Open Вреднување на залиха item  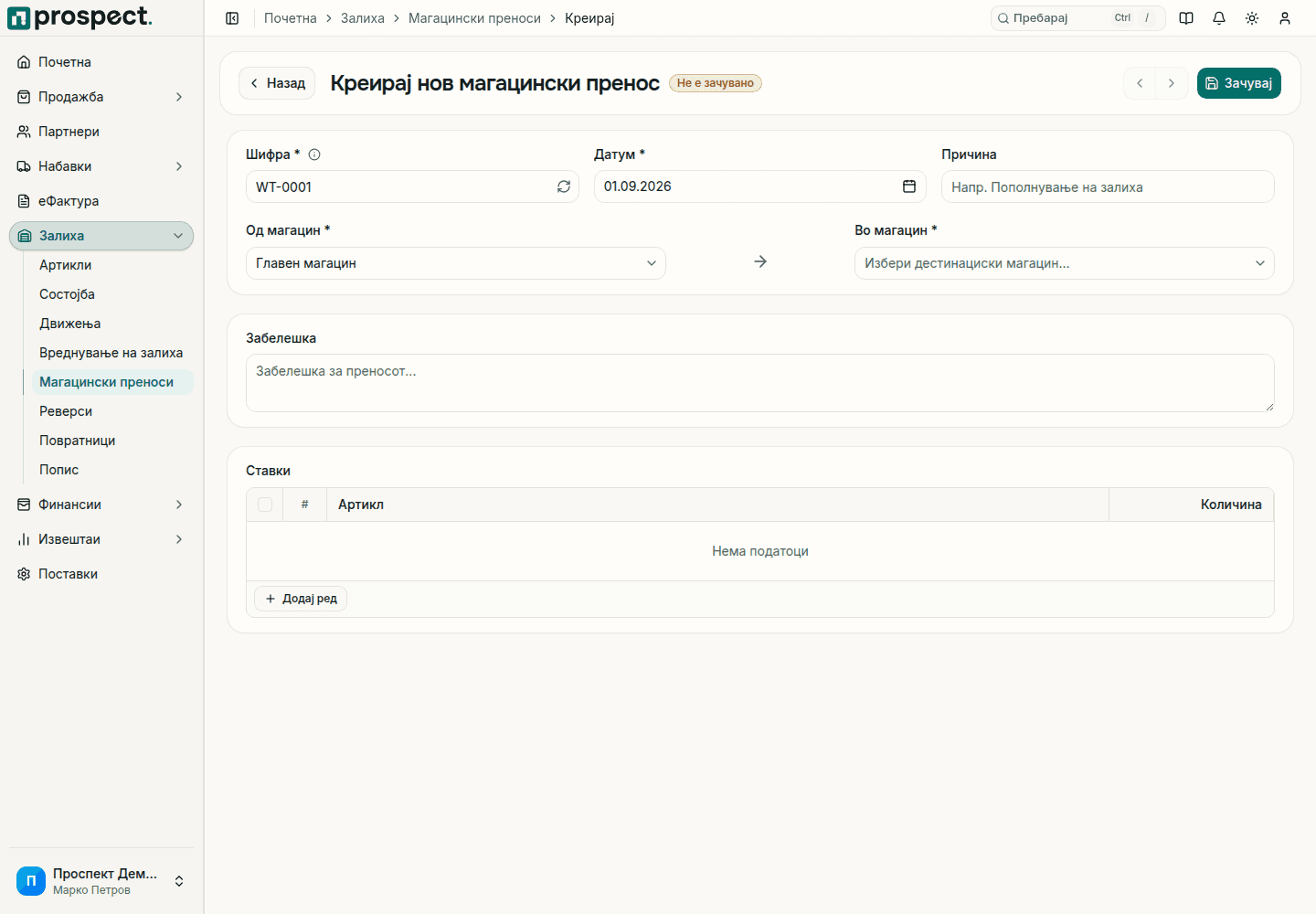112,353
